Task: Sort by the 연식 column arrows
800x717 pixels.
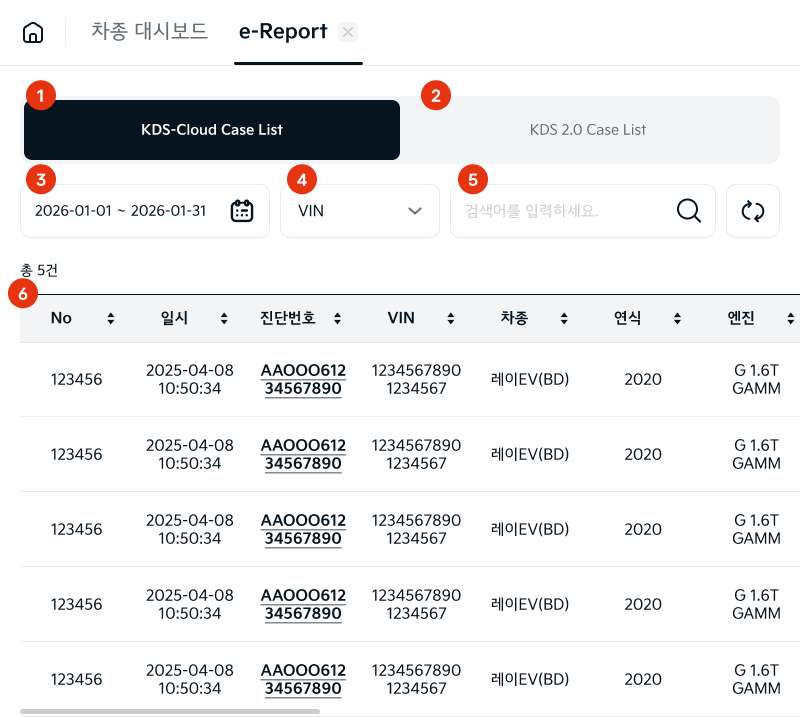Action: point(677,318)
